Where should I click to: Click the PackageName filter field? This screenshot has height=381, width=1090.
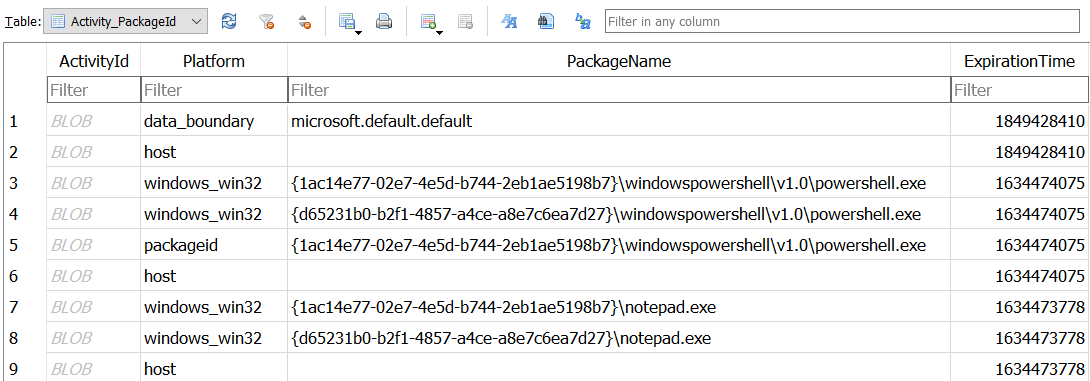tap(619, 90)
